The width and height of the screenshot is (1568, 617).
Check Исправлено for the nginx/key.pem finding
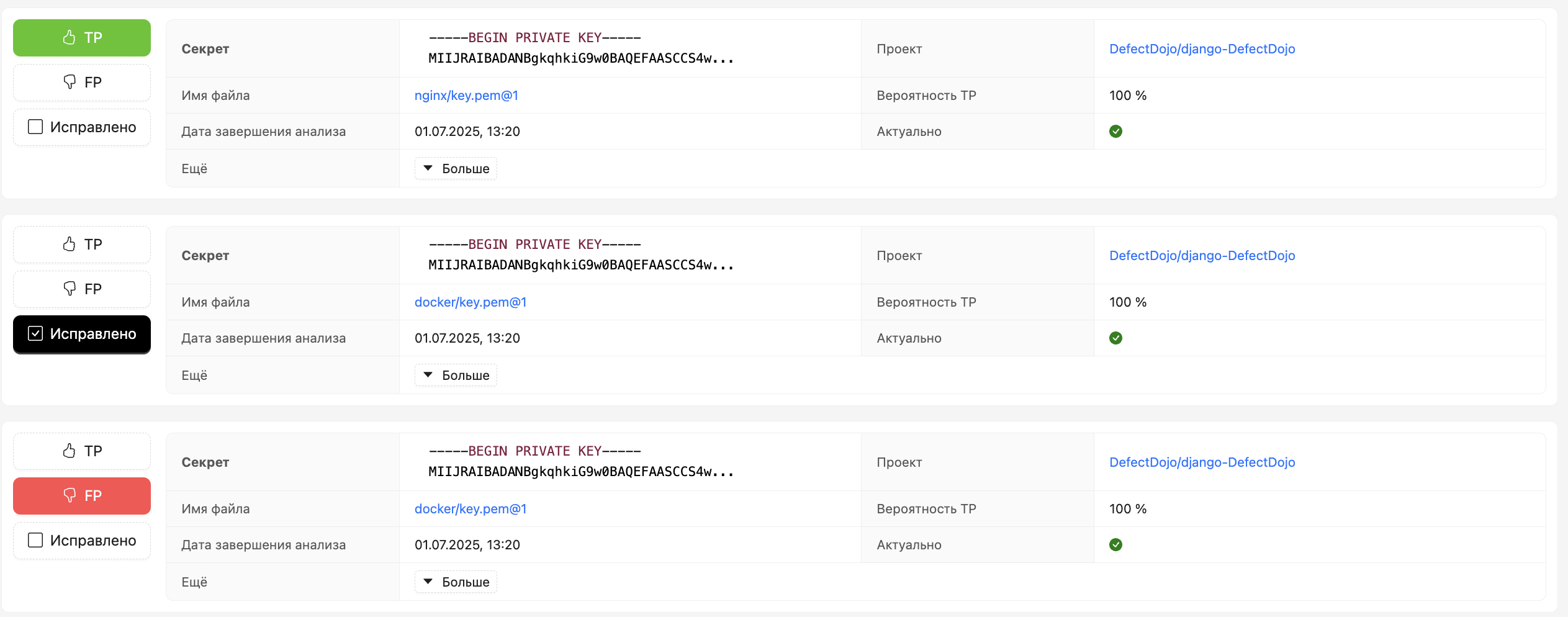(82, 127)
